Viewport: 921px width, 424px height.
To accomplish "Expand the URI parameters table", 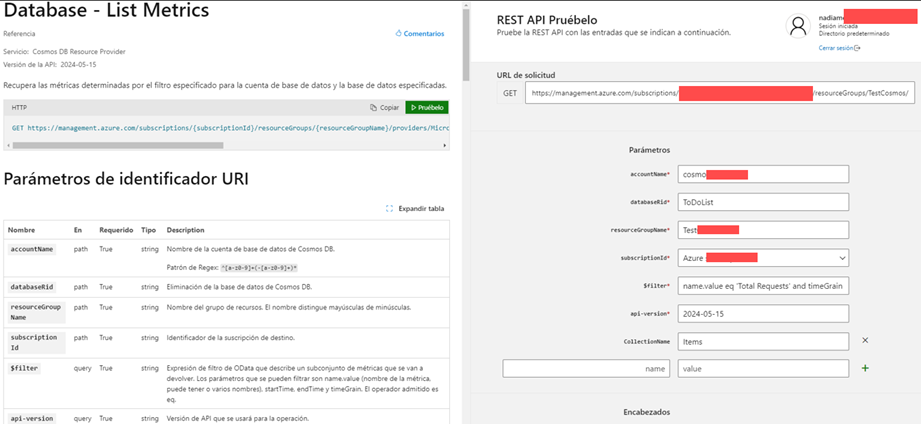I will coord(415,208).
